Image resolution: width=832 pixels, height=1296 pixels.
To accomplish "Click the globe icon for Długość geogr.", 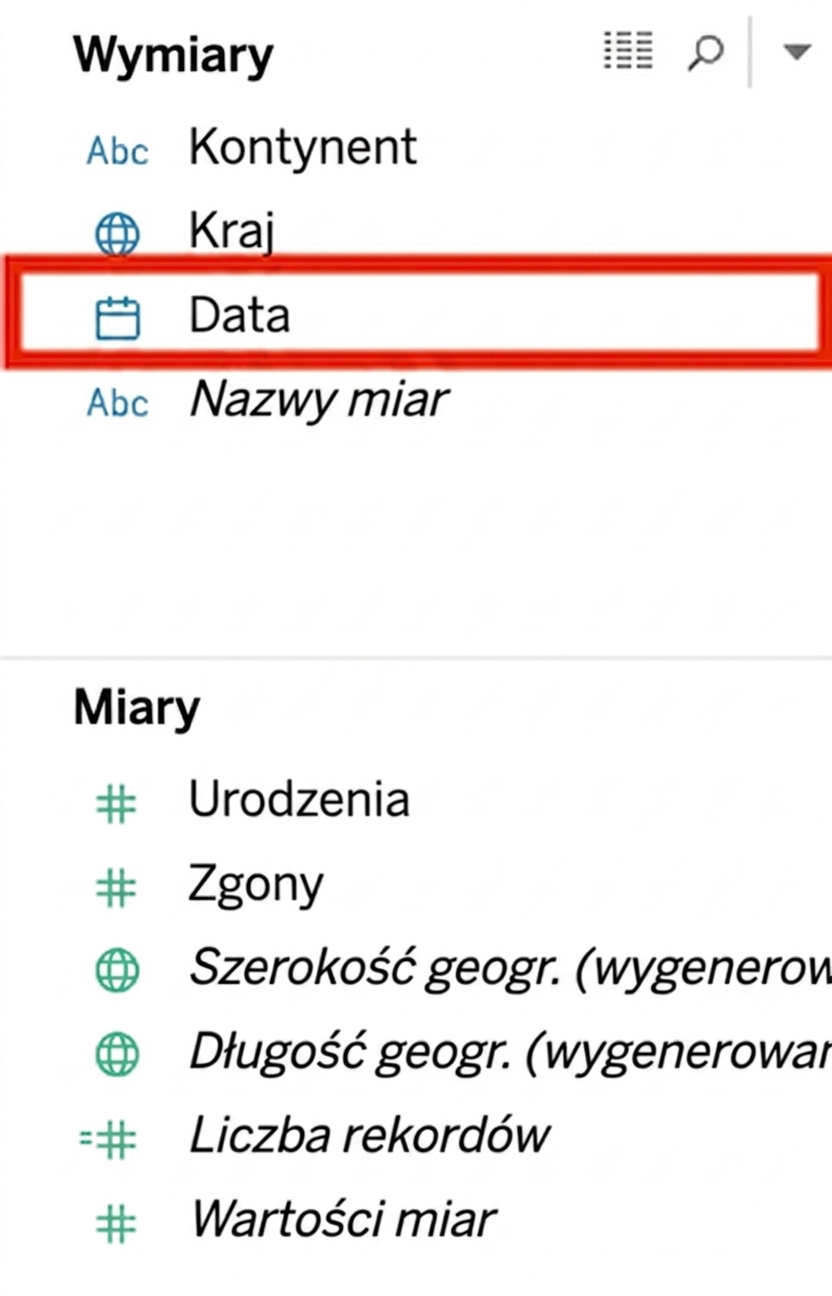I will click(117, 1055).
